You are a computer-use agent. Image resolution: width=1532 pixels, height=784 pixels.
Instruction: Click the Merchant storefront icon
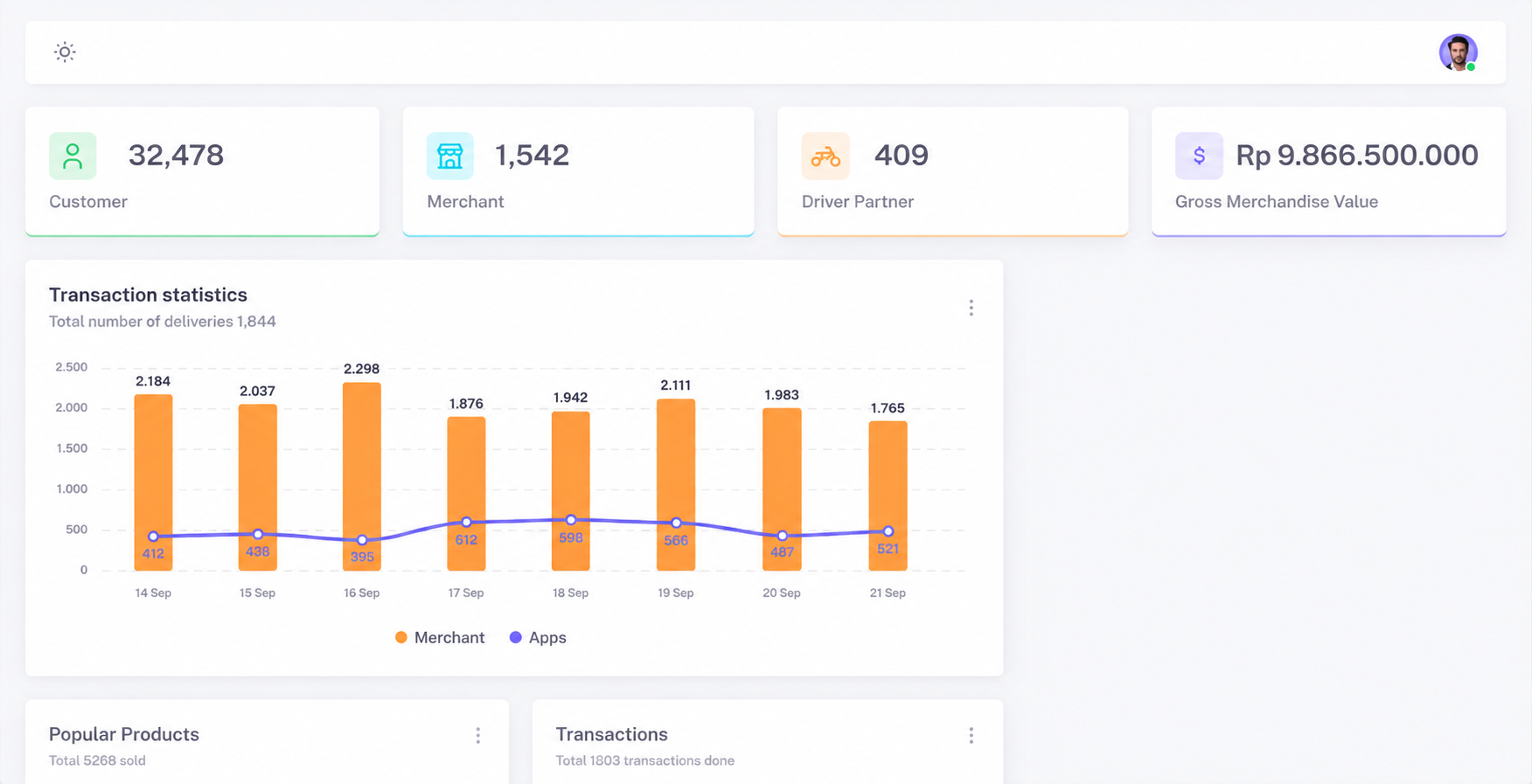click(x=449, y=156)
